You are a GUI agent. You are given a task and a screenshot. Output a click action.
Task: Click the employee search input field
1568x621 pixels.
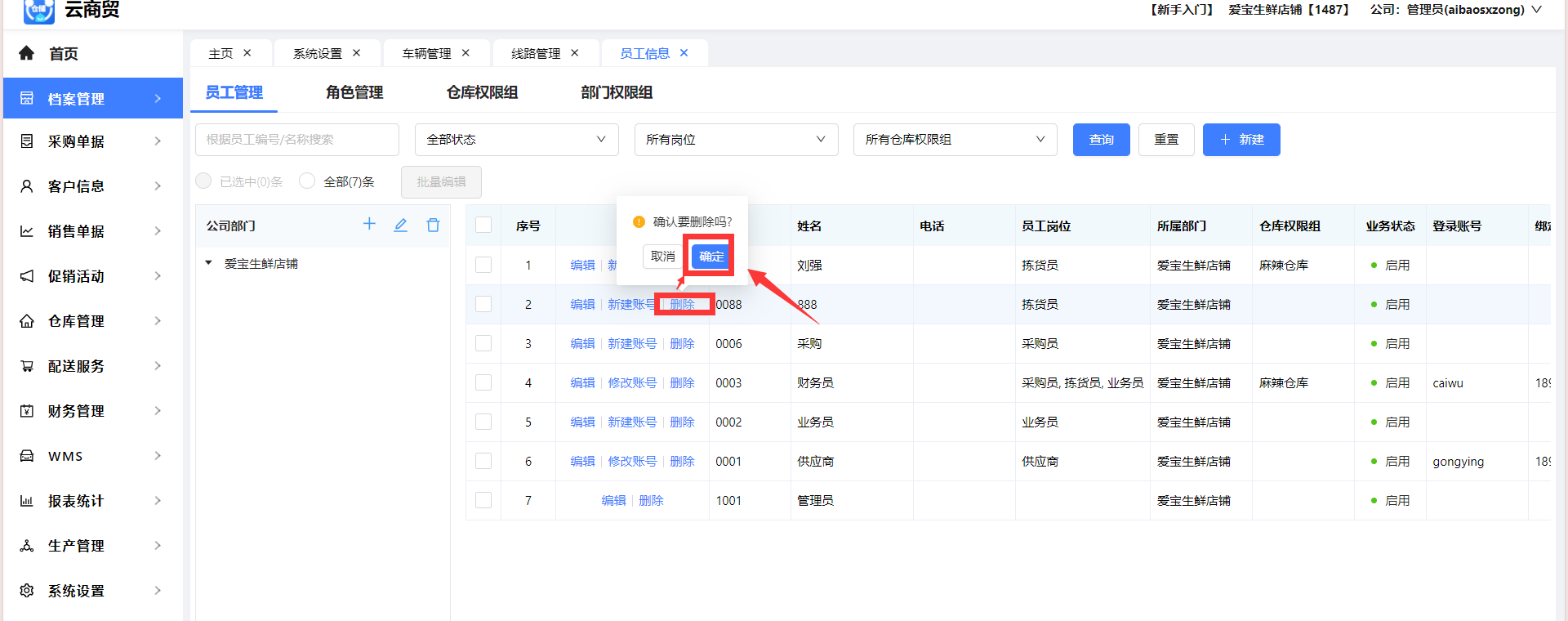296,140
